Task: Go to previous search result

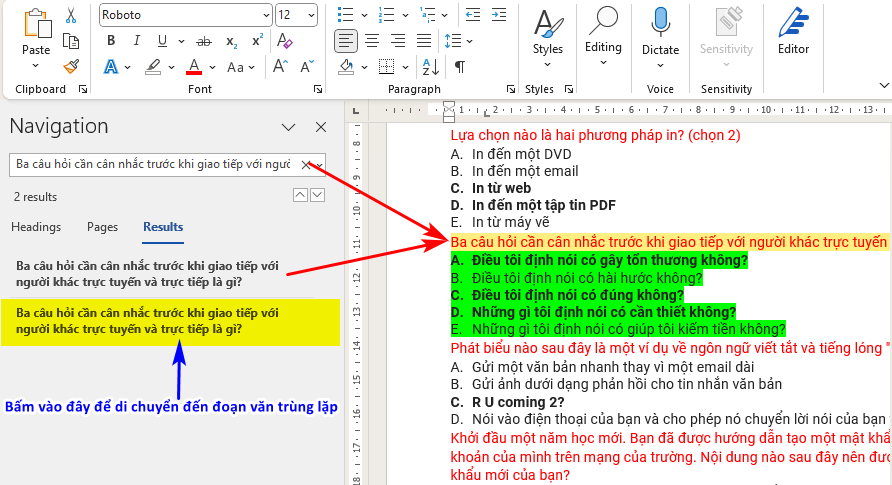Action: pos(300,195)
